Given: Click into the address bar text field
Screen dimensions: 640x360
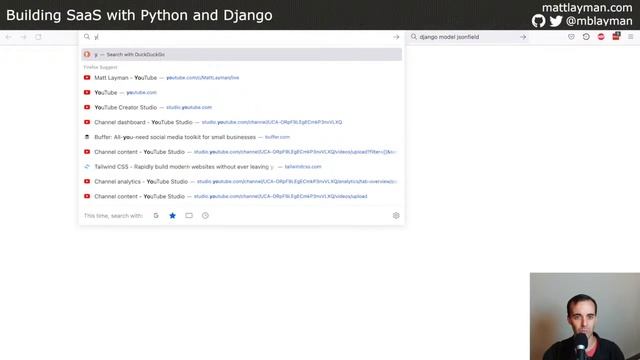Looking at the screenshot, I should [243, 37].
